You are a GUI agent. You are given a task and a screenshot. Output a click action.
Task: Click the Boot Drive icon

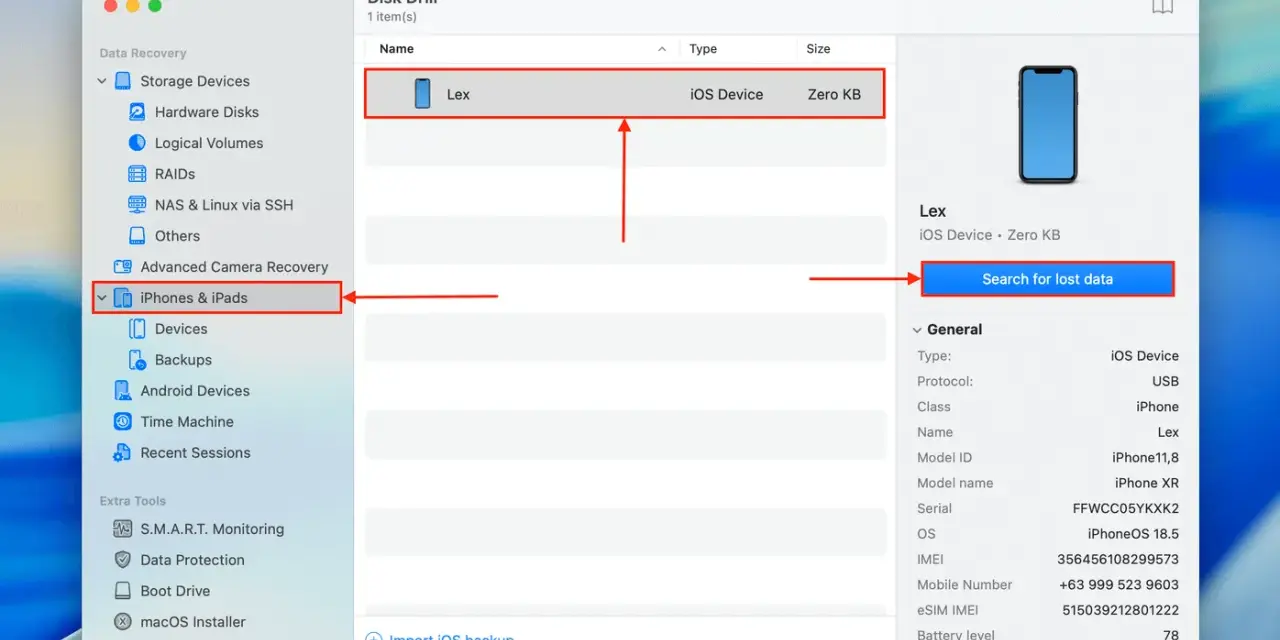pyautogui.click(x=122, y=591)
